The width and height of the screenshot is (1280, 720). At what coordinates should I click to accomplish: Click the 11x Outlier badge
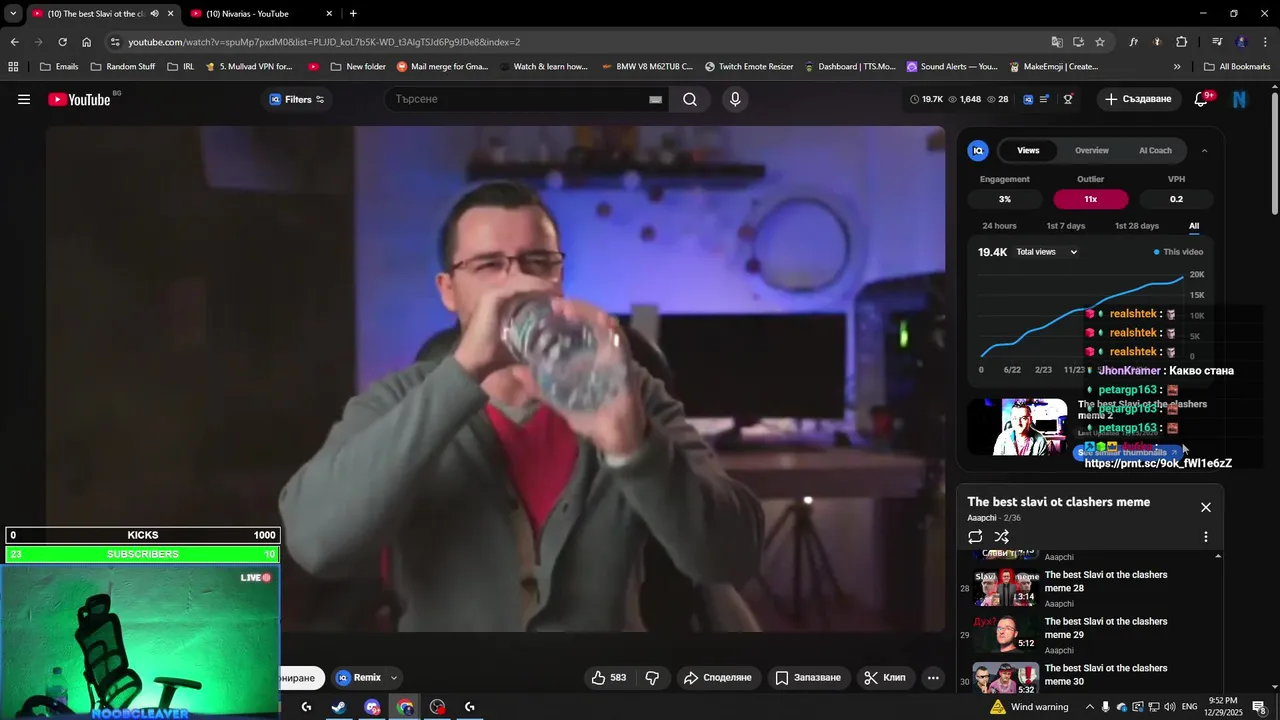coord(1090,199)
